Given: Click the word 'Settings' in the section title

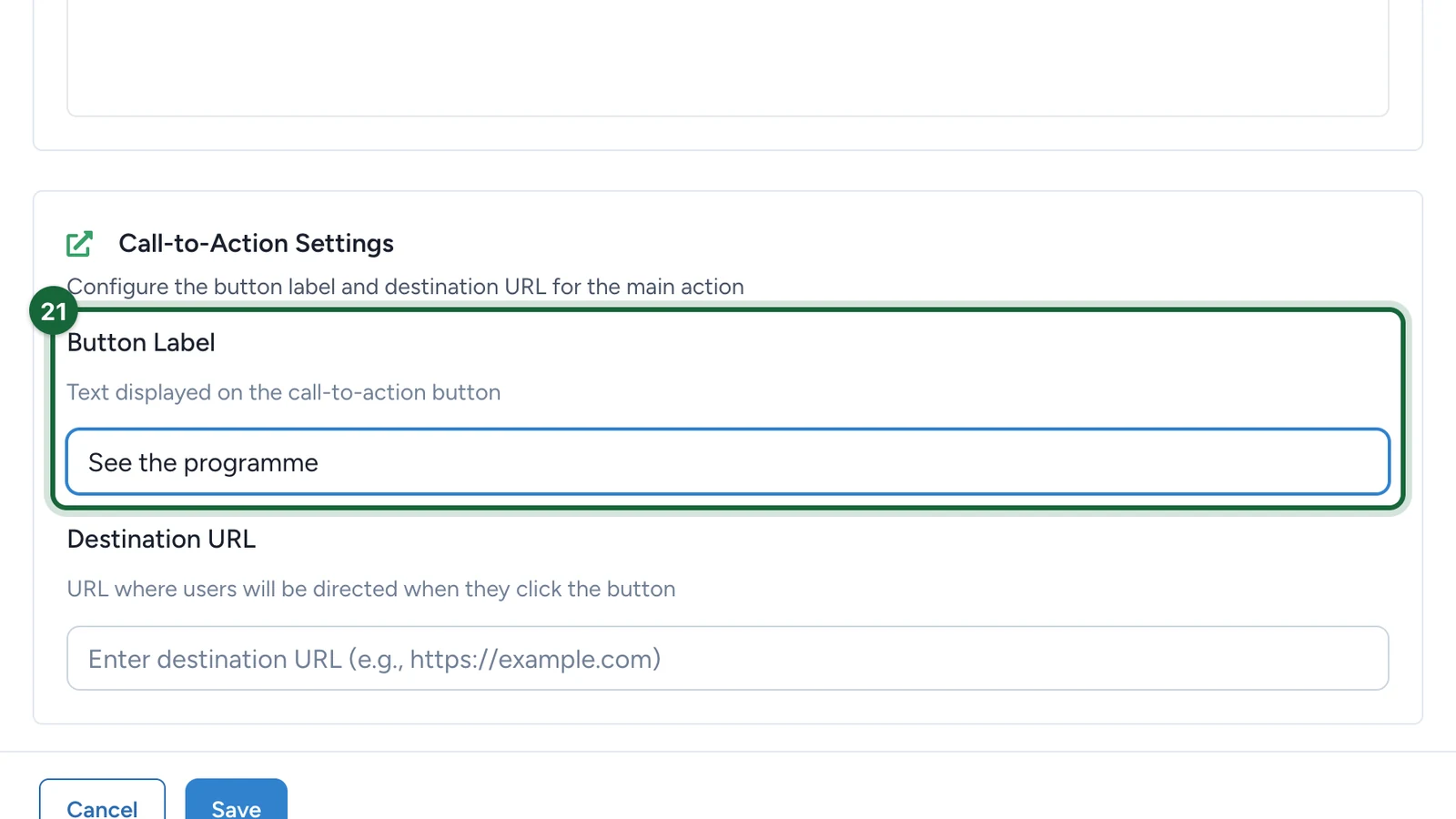Looking at the screenshot, I should coord(344,243).
